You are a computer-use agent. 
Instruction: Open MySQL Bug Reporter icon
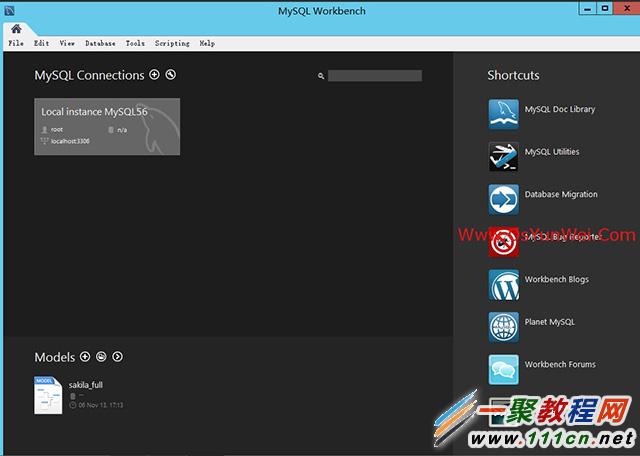(x=504, y=242)
